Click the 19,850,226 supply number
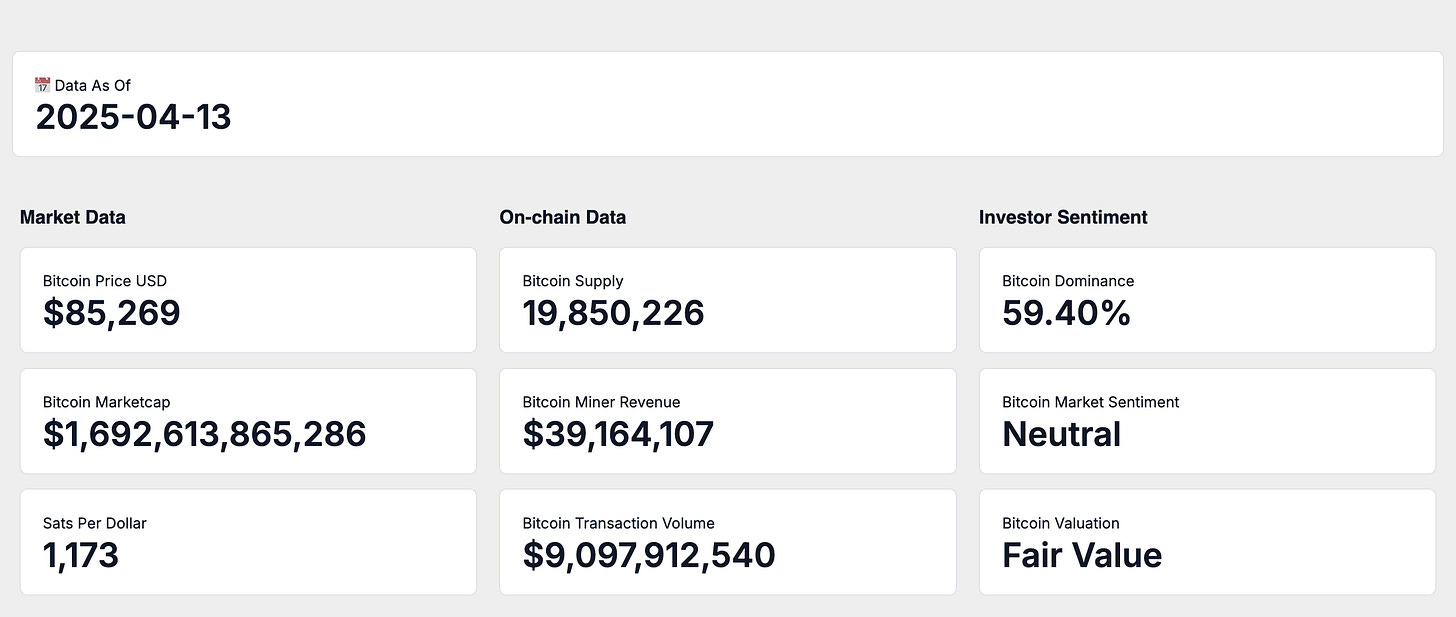The image size is (1456, 617). (613, 313)
